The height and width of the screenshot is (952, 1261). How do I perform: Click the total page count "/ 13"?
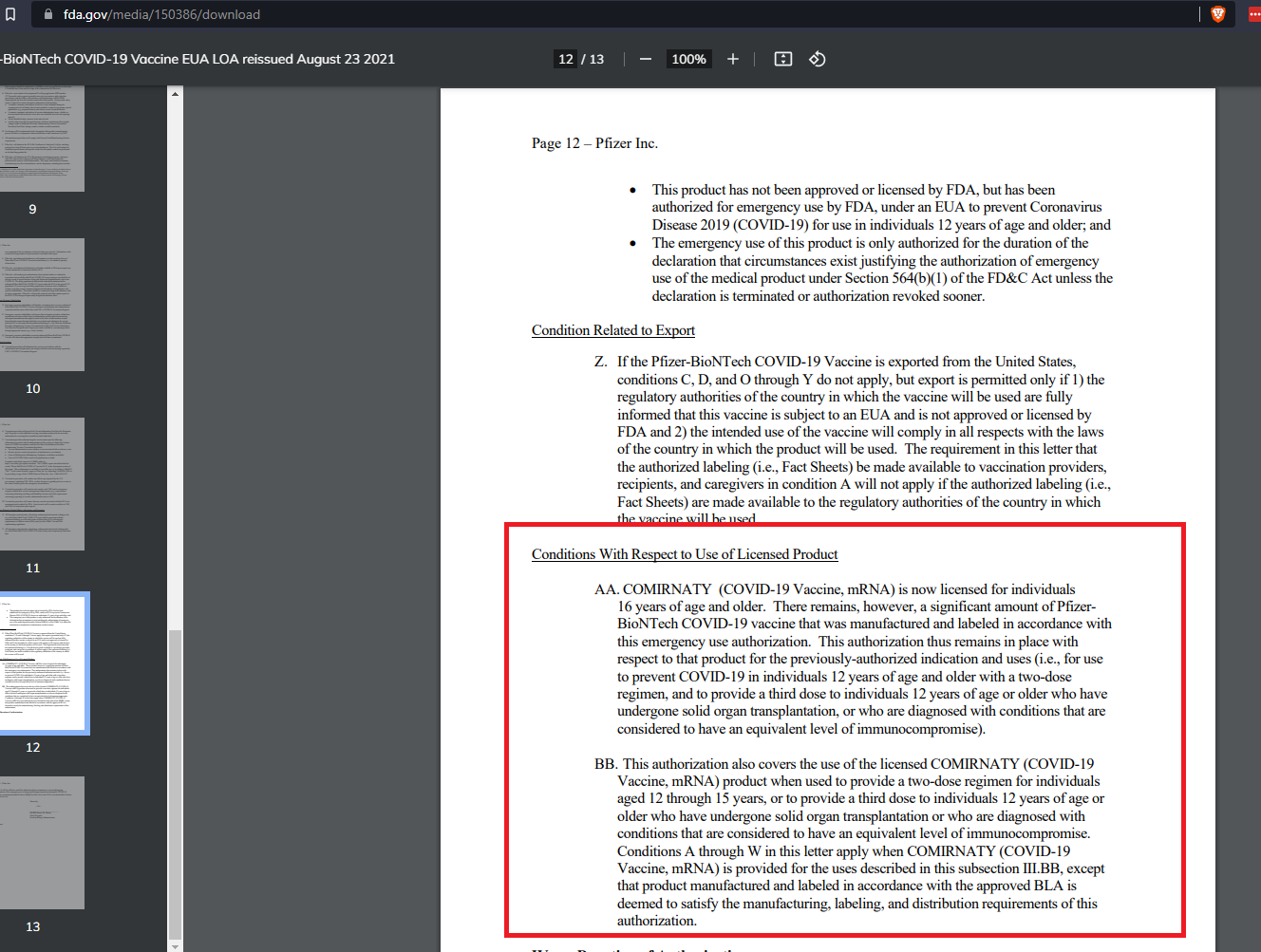593,59
